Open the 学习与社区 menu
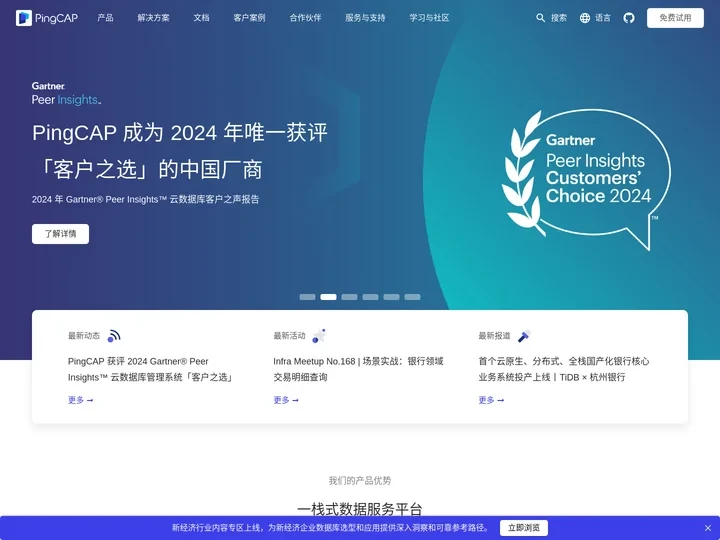The width and height of the screenshot is (720, 540). (x=429, y=18)
